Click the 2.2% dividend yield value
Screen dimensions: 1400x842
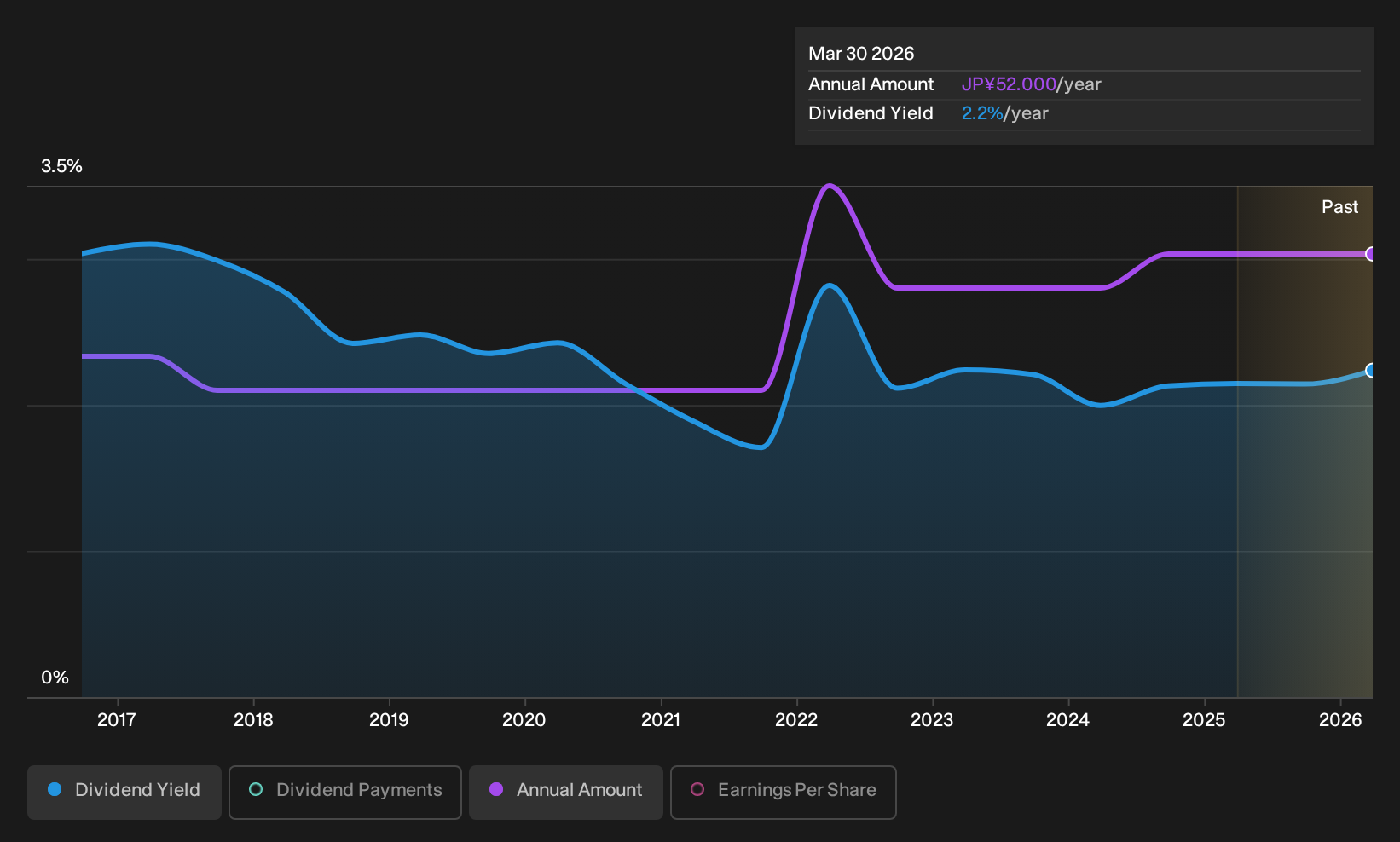point(982,113)
